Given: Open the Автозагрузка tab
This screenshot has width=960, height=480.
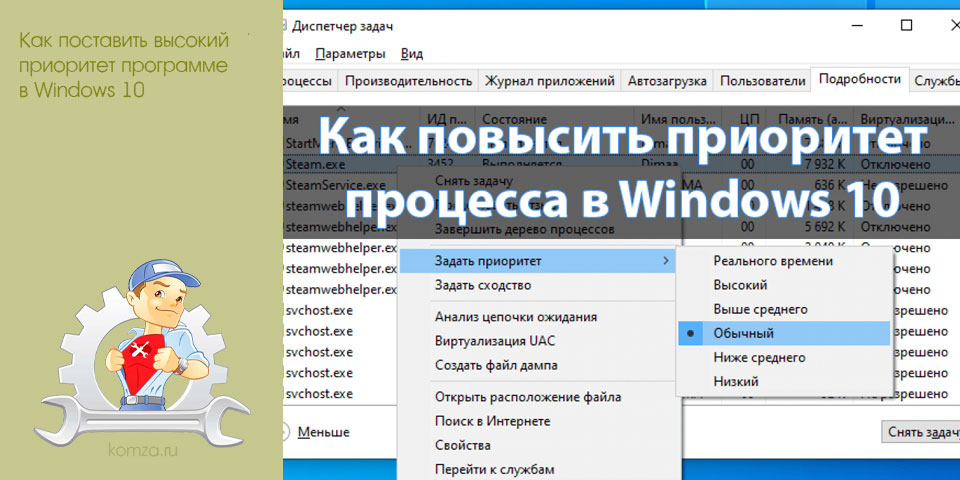Looking at the screenshot, I should 667,81.
